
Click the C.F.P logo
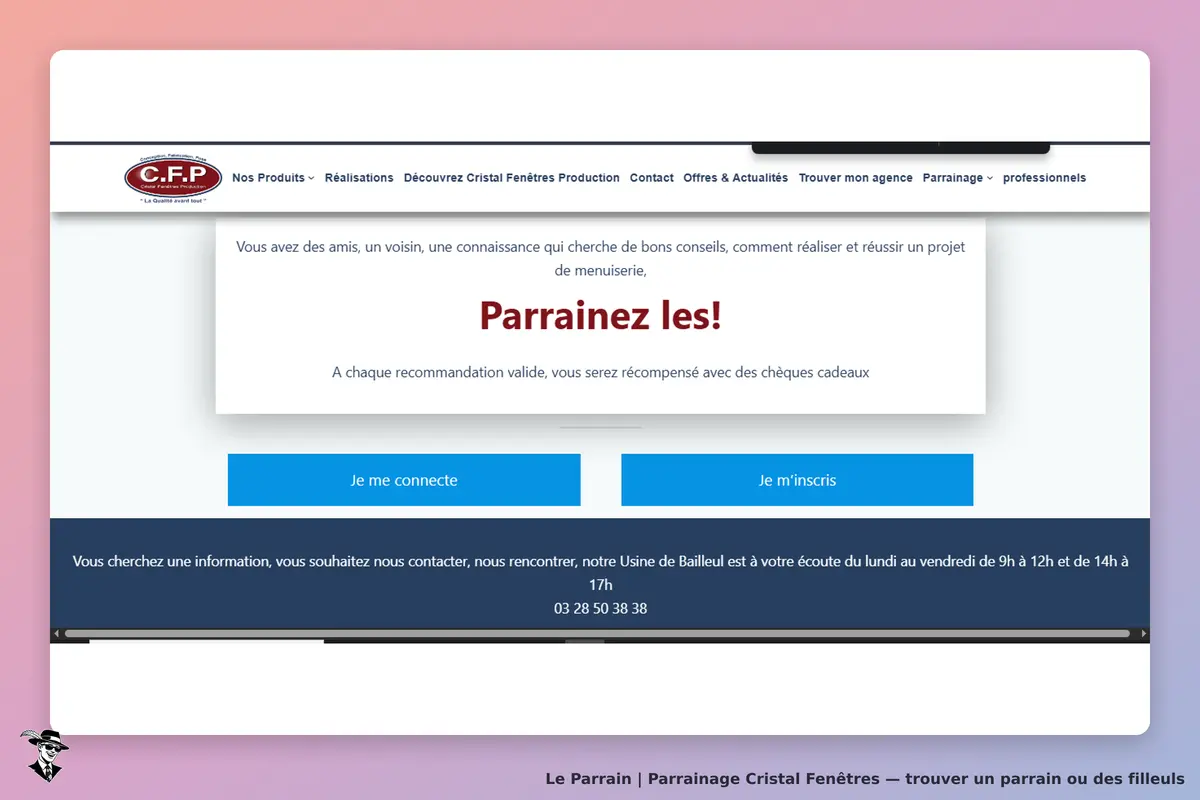[x=173, y=178]
